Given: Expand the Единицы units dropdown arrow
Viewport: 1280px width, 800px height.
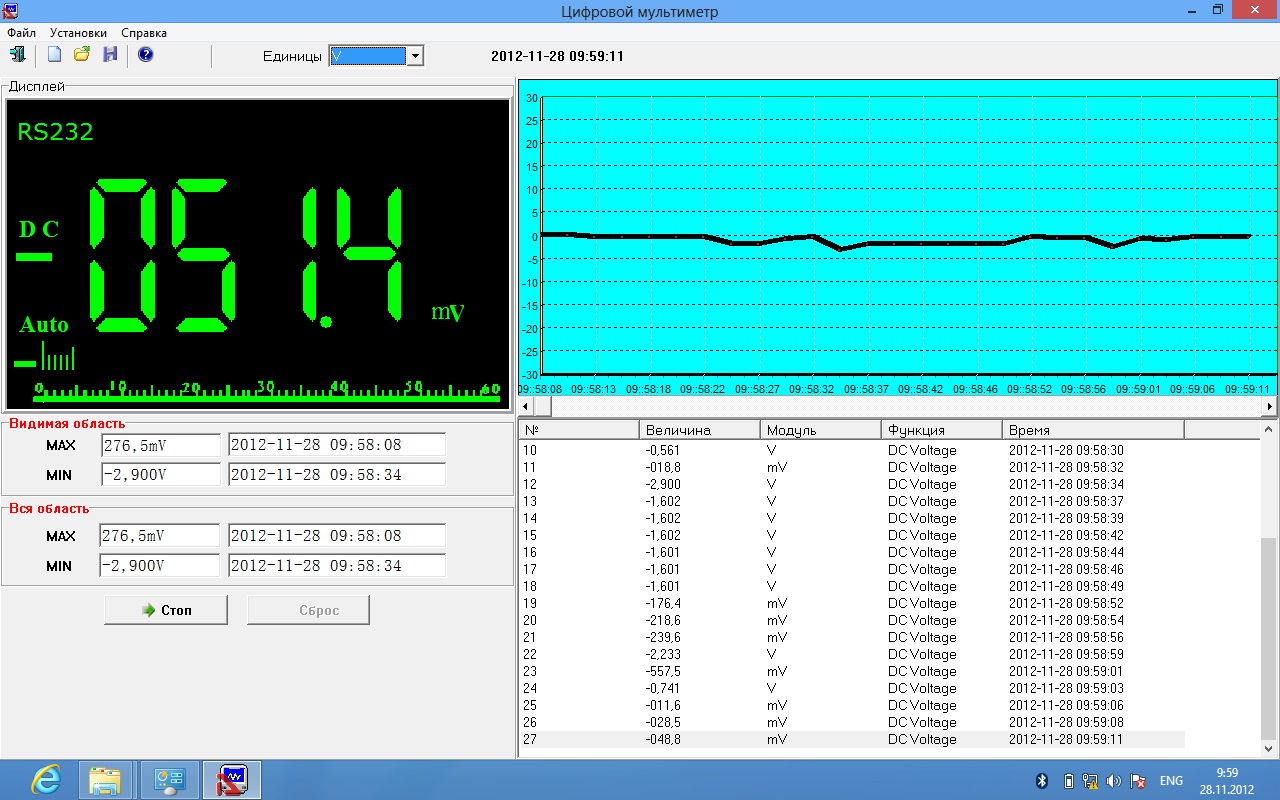Looking at the screenshot, I should 415,56.
